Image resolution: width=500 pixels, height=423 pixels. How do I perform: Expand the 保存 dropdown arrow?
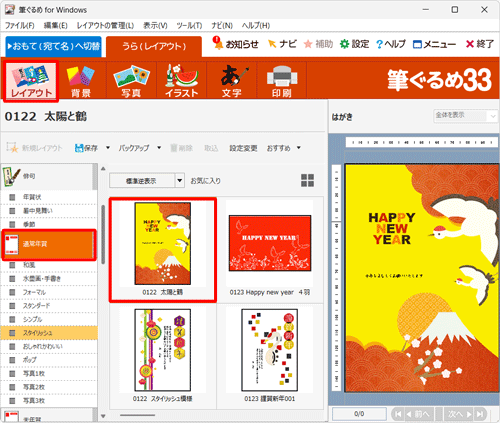tap(108, 148)
